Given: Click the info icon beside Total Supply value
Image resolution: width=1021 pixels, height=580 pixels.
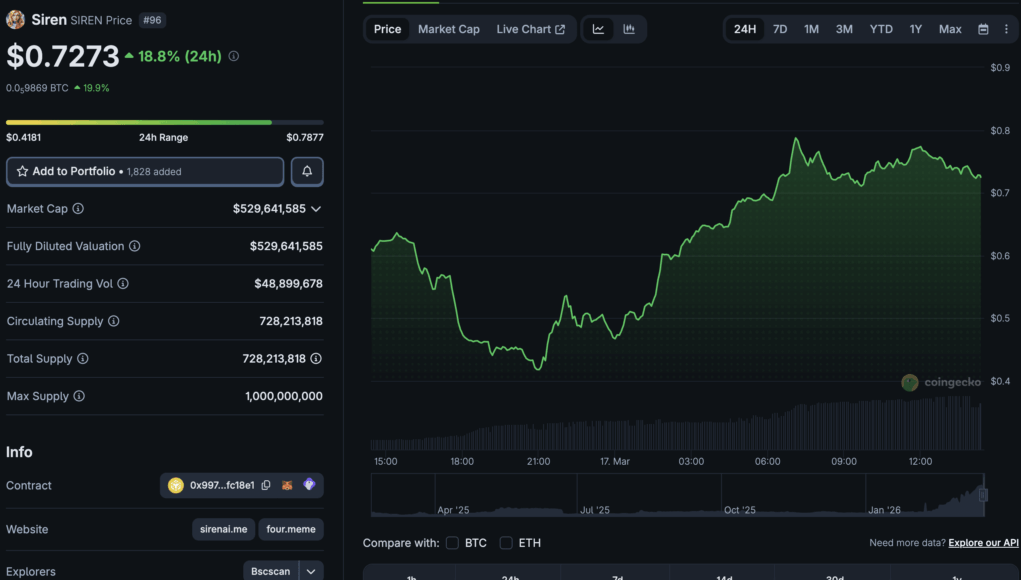Looking at the screenshot, I should 316,358.
